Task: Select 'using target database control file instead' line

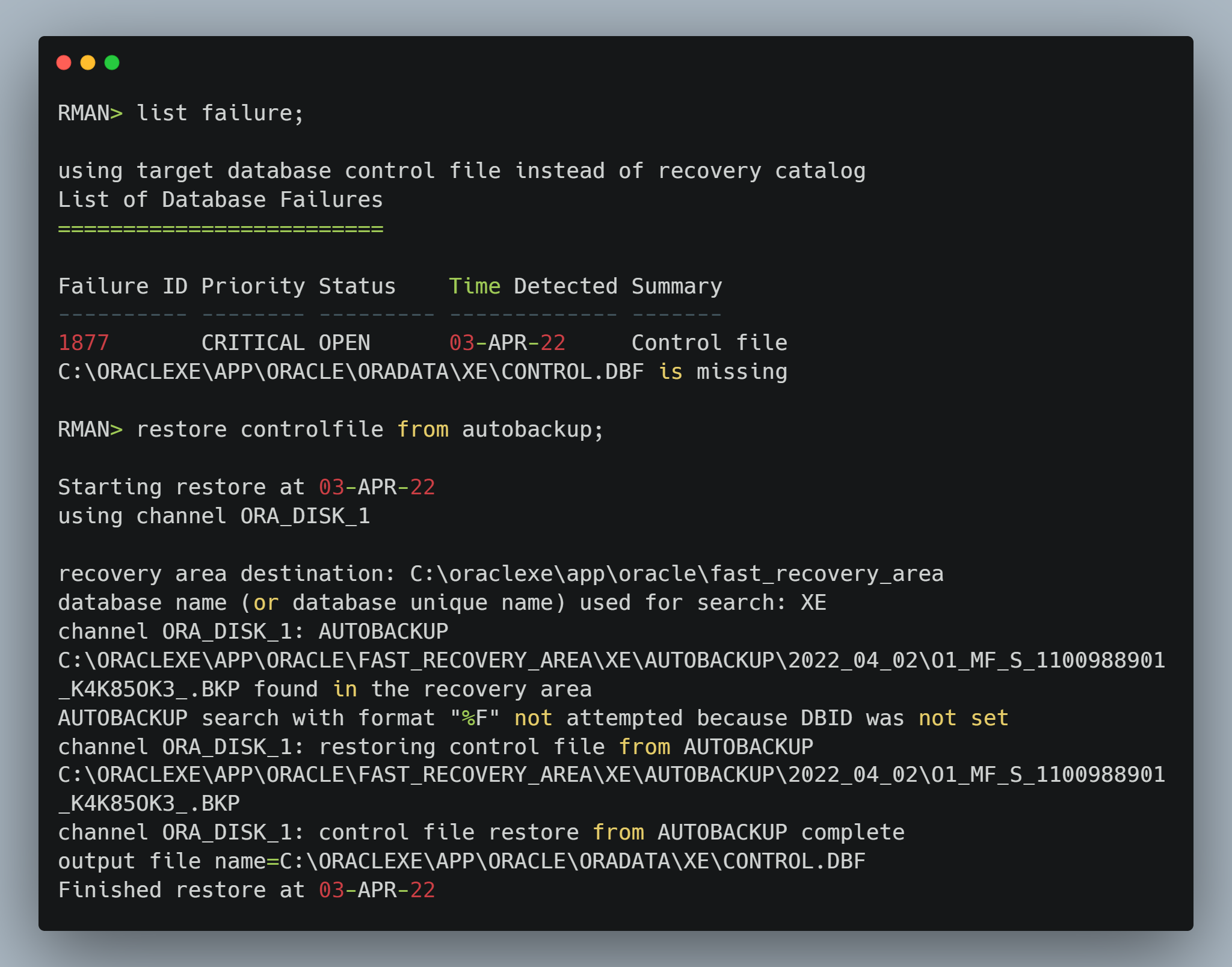Action: click(461, 171)
